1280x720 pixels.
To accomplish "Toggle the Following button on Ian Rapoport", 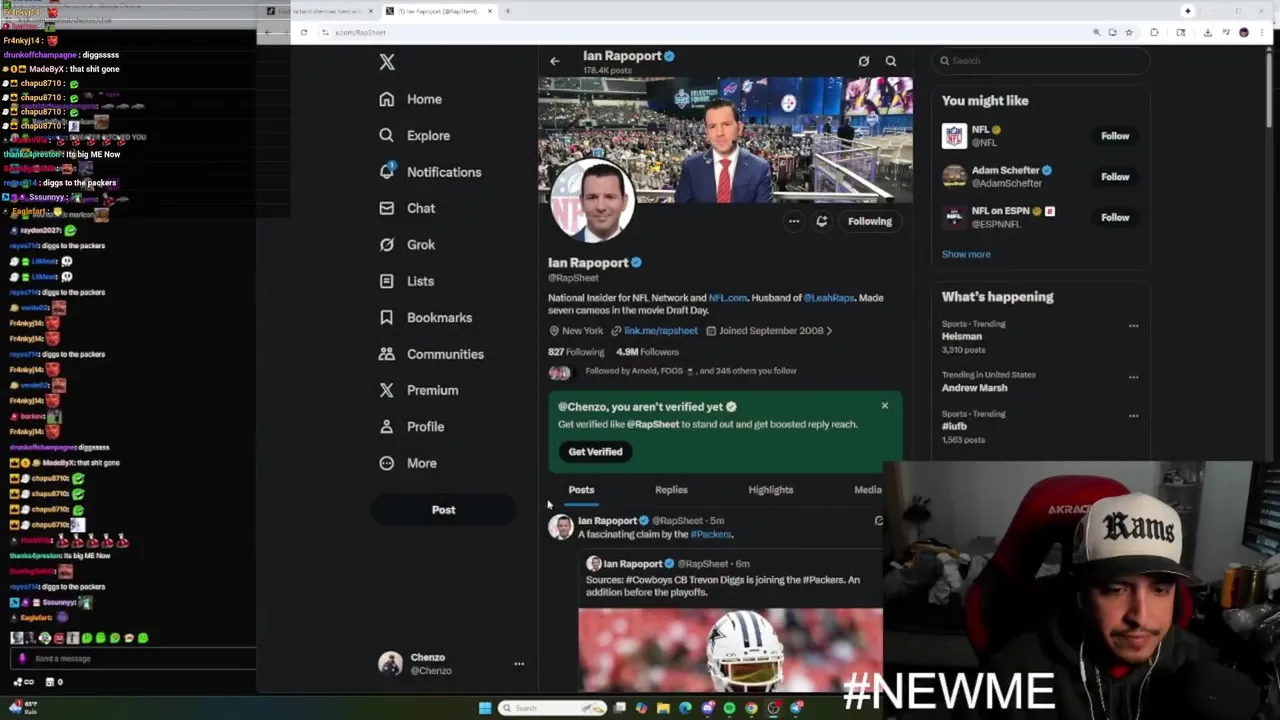I will (x=870, y=221).
